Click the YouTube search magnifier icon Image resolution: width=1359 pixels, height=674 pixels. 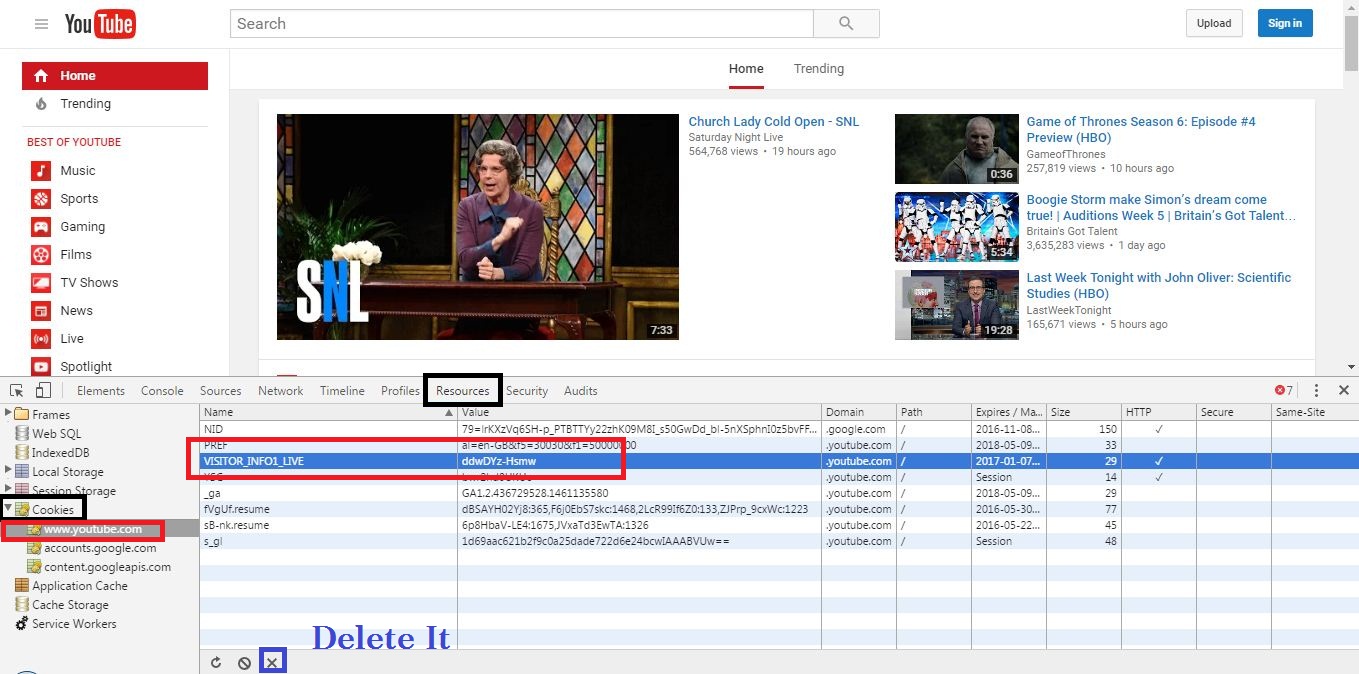pyautogui.click(x=846, y=23)
